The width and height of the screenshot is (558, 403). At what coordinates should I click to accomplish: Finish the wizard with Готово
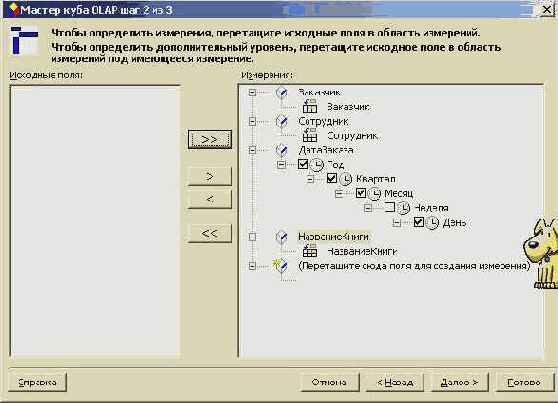524,382
